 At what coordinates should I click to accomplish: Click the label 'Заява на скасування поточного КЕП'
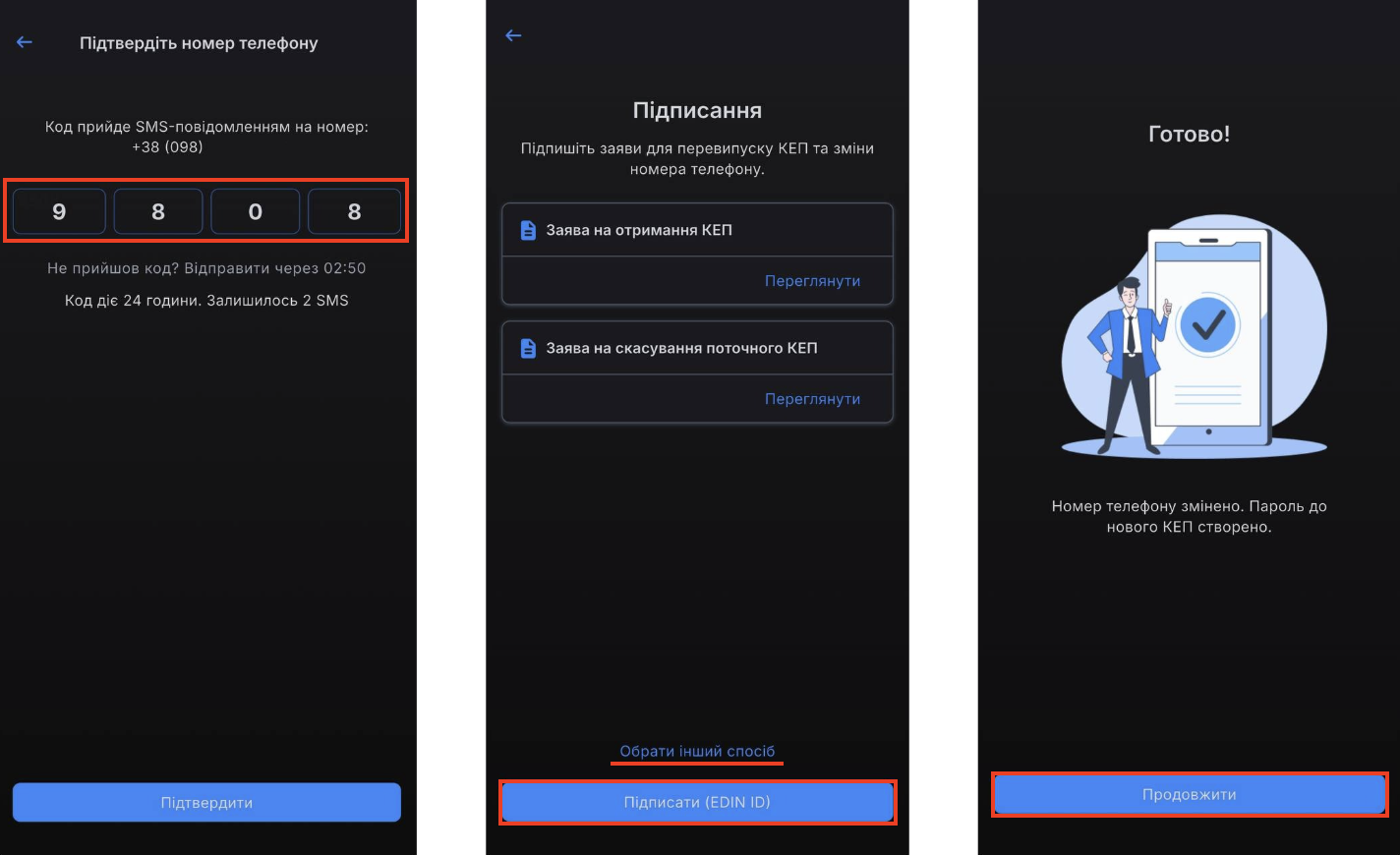(681, 348)
